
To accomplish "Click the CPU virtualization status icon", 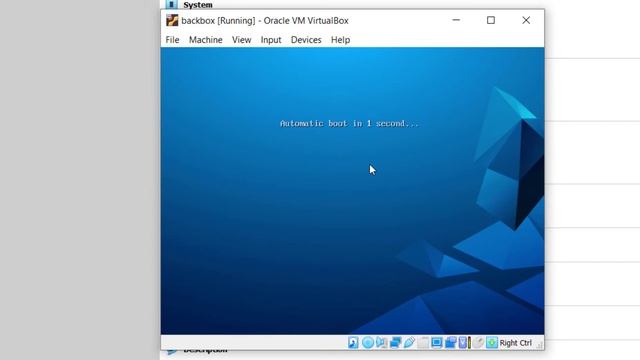I will coord(464,342).
